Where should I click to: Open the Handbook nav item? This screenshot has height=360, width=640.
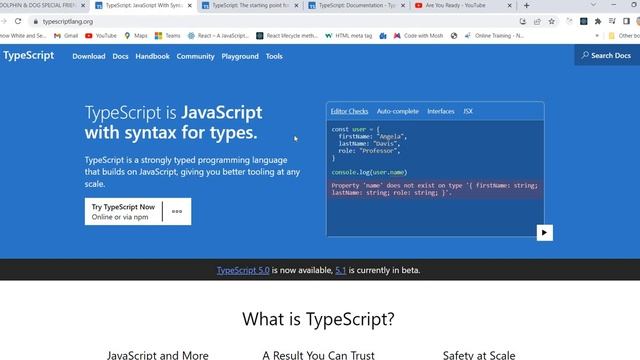(152, 56)
